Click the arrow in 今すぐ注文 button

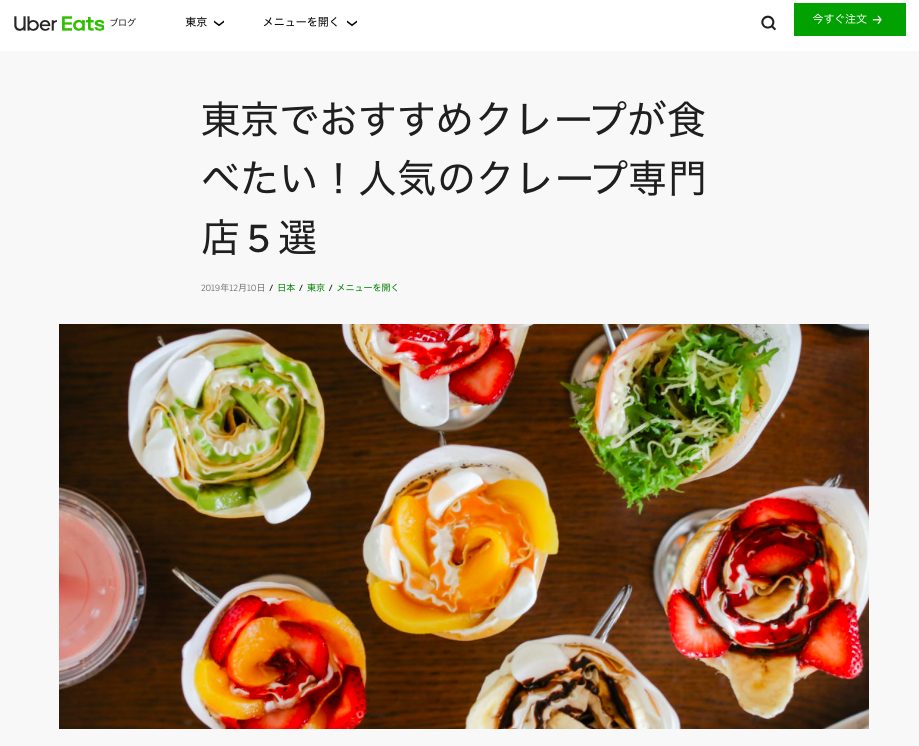(877, 20)
